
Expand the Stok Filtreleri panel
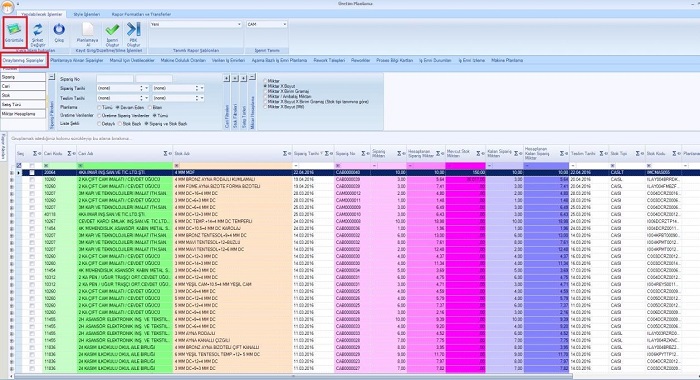point(235,78)
